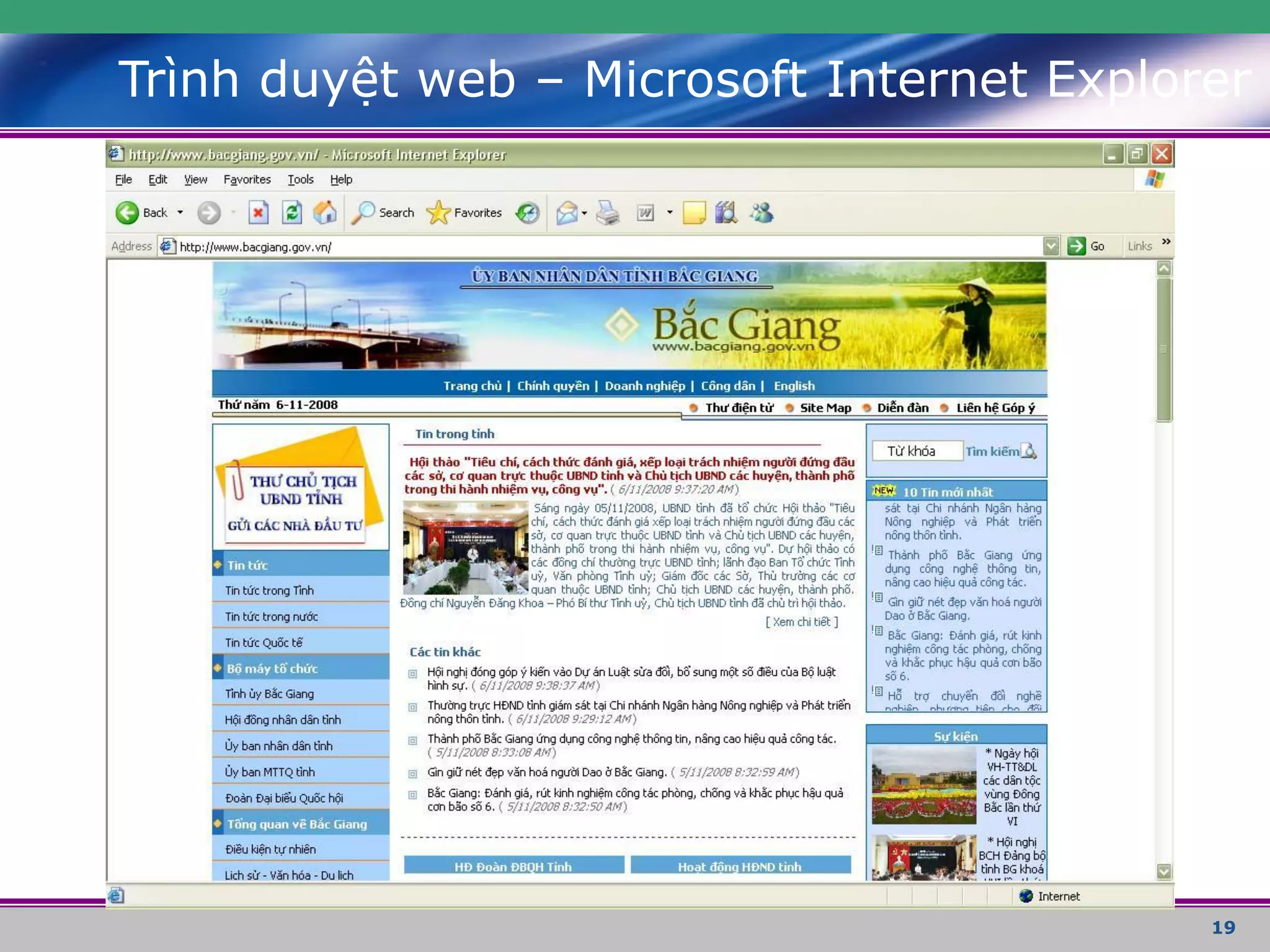
Task: Go to Trang chủ navigation link
Action: [472, 386]
